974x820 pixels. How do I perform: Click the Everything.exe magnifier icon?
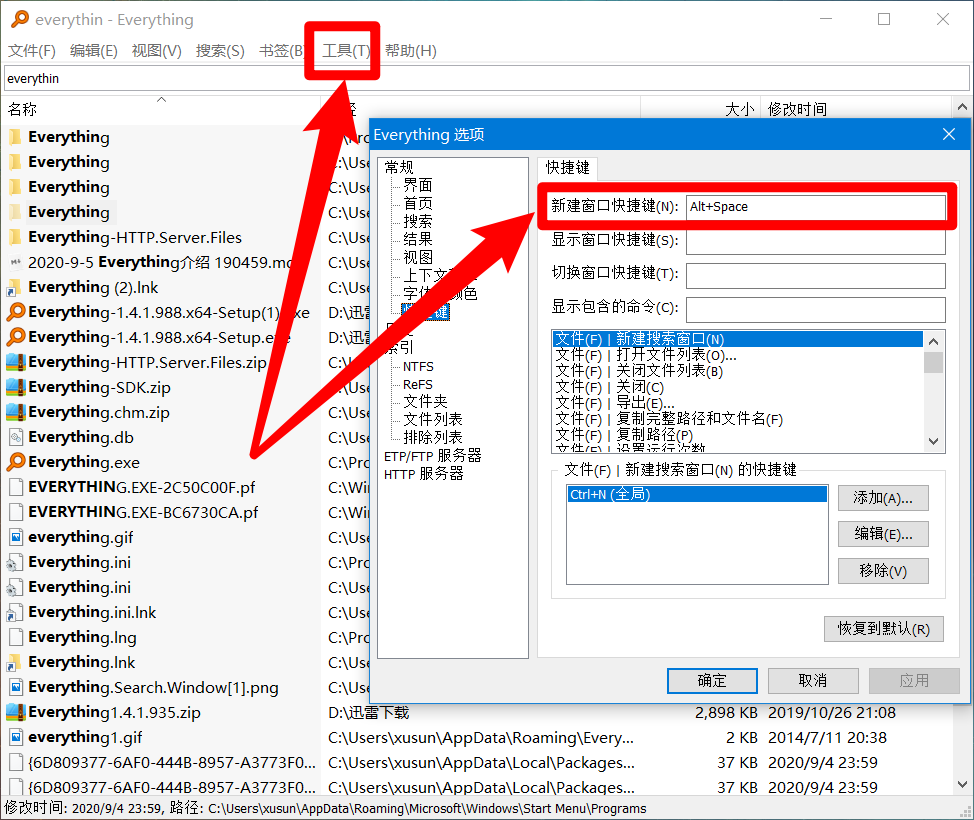(16, 462)
